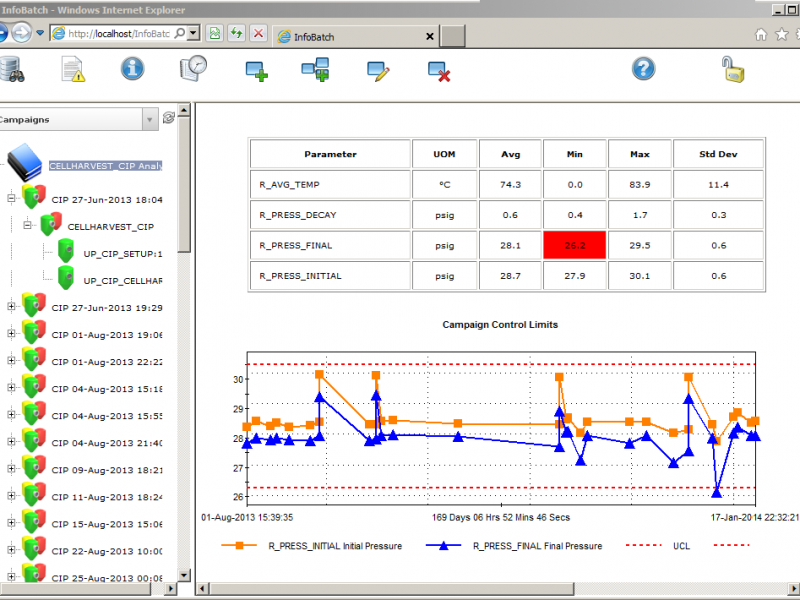Image resolution: width=800 pixels, height=600 pixels.
Task: Click the blue book CELLHARVEST_CIP icon
Action: [x=24, y=162]
